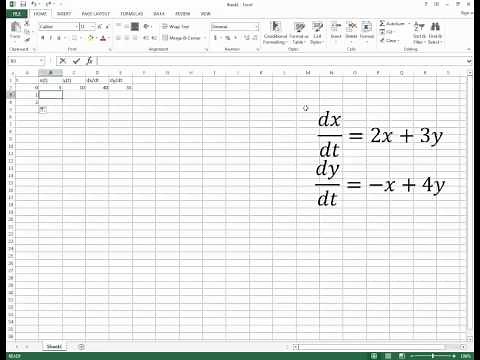The height and width of the screenshot is (360, 480).
Task: Click the Add new sheet plus icon
Action: (81, 347)
